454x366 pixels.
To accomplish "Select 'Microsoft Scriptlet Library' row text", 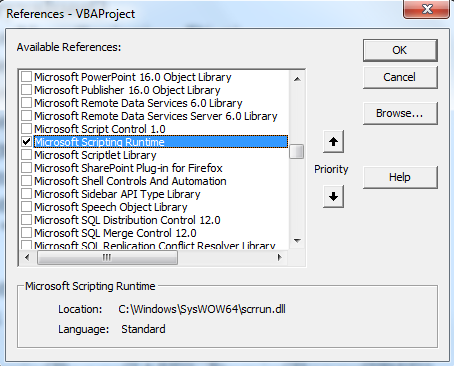I will tap(95, 155).
